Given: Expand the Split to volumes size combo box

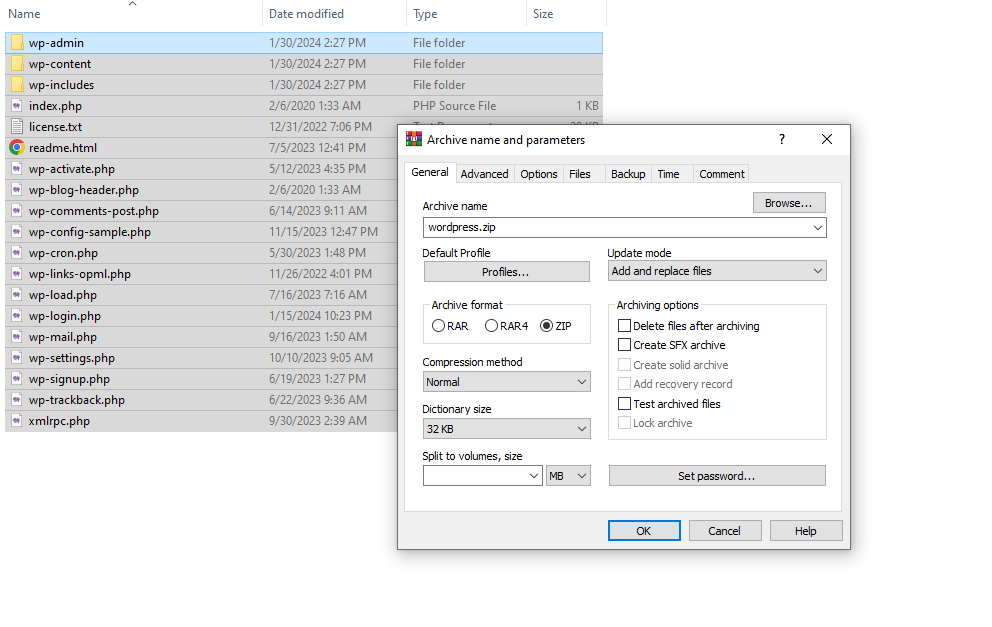Looking at the screenshot, I should click(x=535, y=476).
